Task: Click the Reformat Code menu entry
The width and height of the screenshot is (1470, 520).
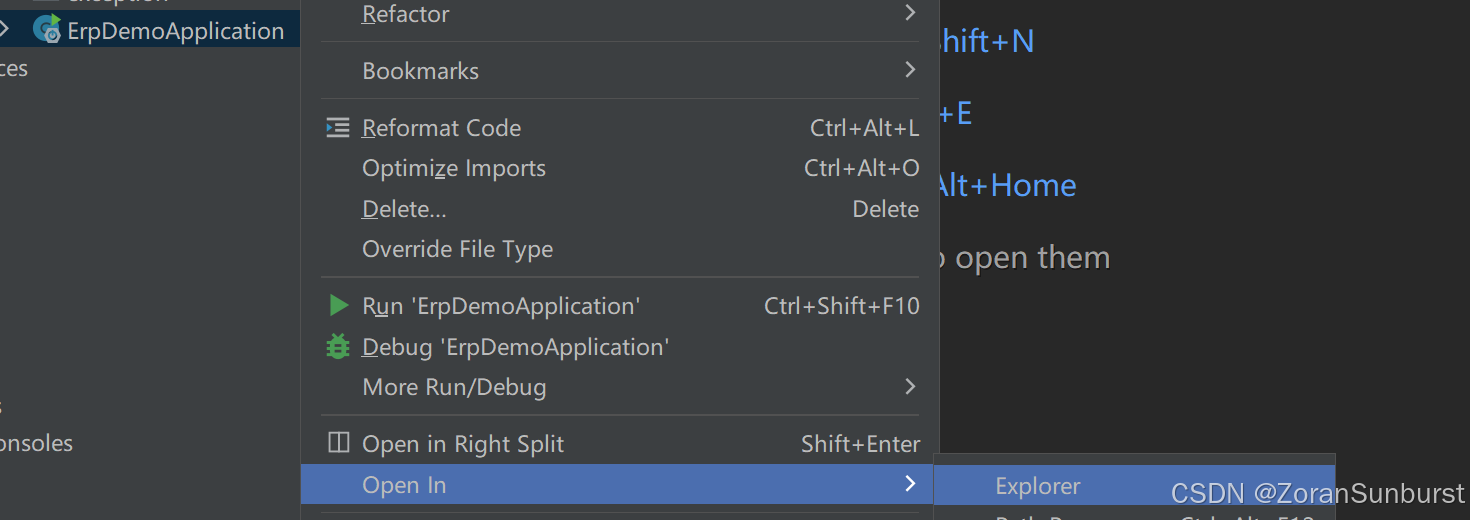Action: [620, 128]
